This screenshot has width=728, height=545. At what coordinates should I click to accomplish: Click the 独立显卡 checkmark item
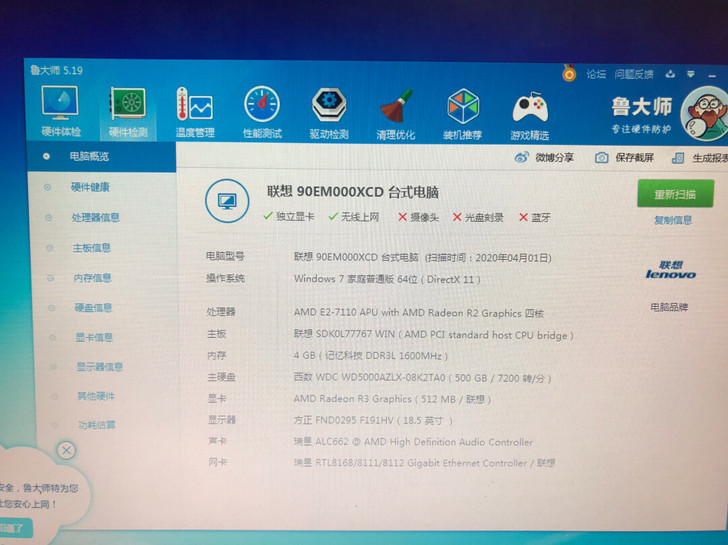[288, 217]
